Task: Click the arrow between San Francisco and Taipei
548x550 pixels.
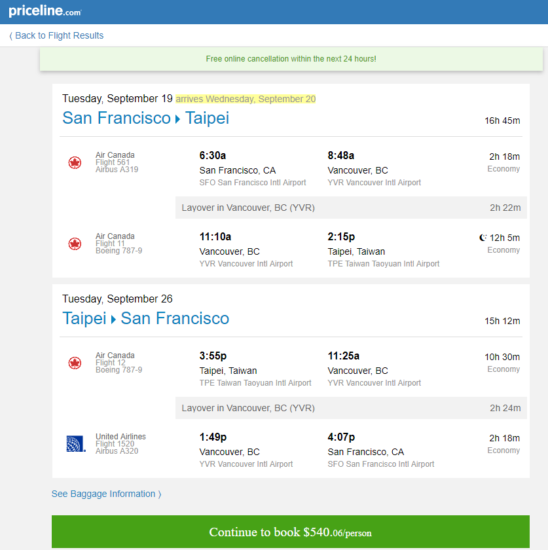Action: [178, 119]
